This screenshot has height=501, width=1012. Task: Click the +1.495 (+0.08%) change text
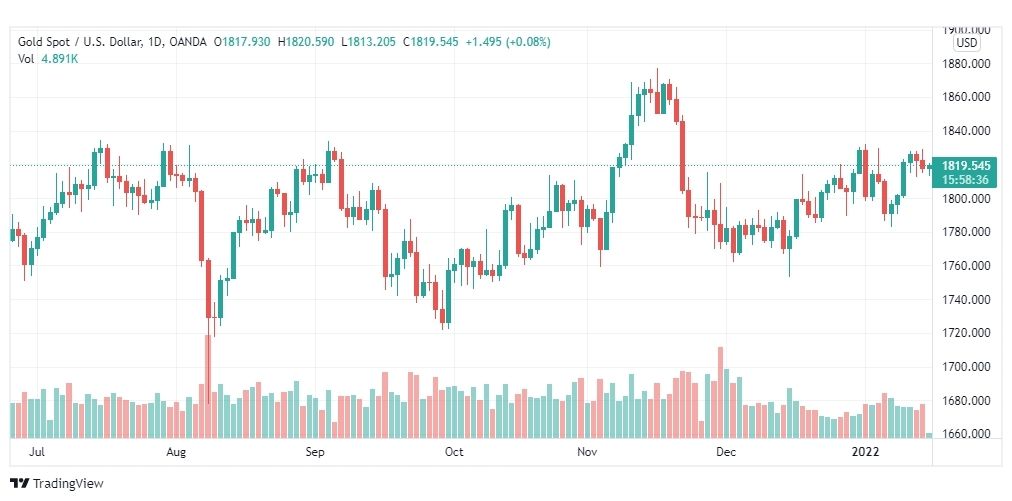pyautogui.click(x=508, y=42)
